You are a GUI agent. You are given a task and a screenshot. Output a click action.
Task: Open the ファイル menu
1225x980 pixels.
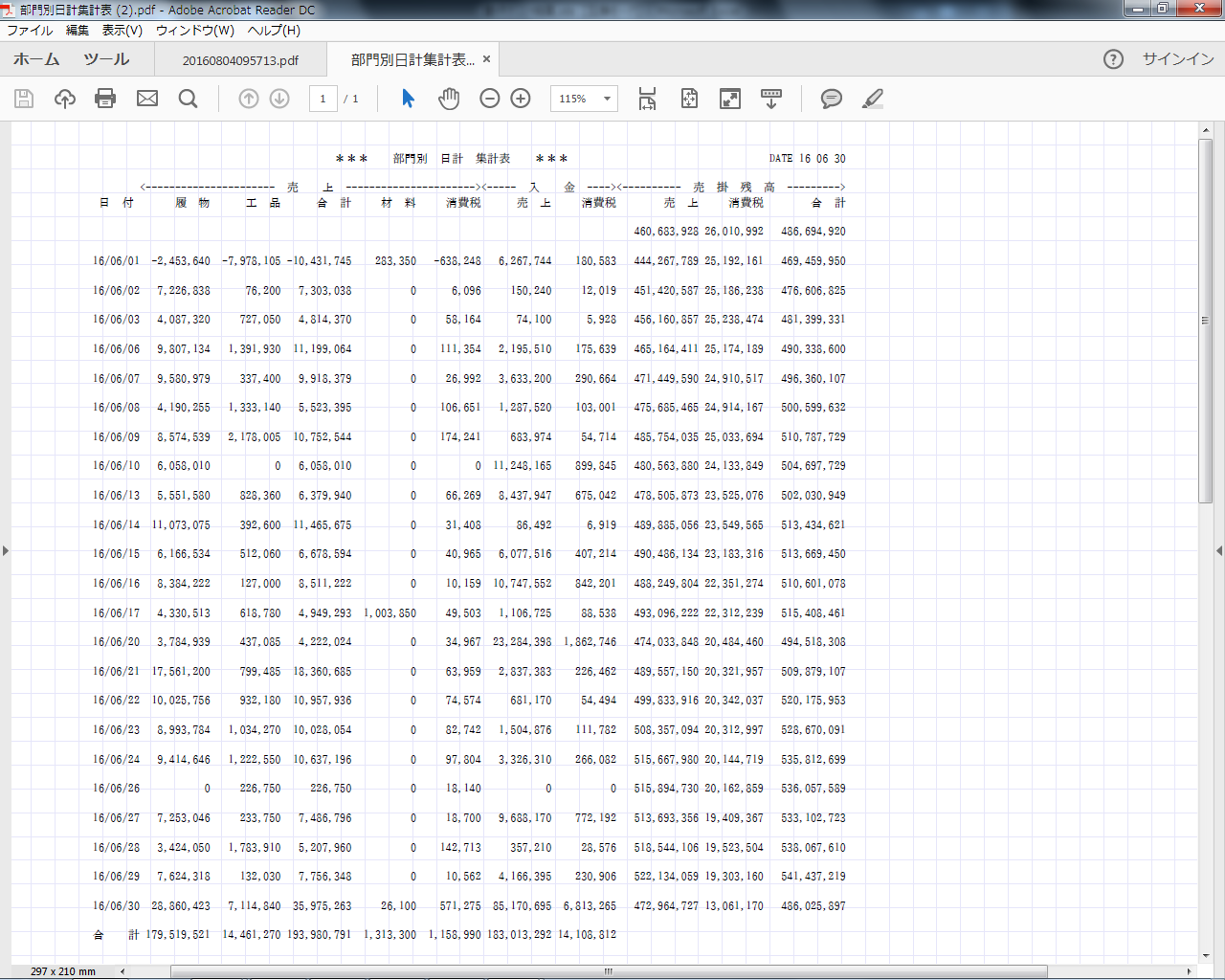coord(30,31)
